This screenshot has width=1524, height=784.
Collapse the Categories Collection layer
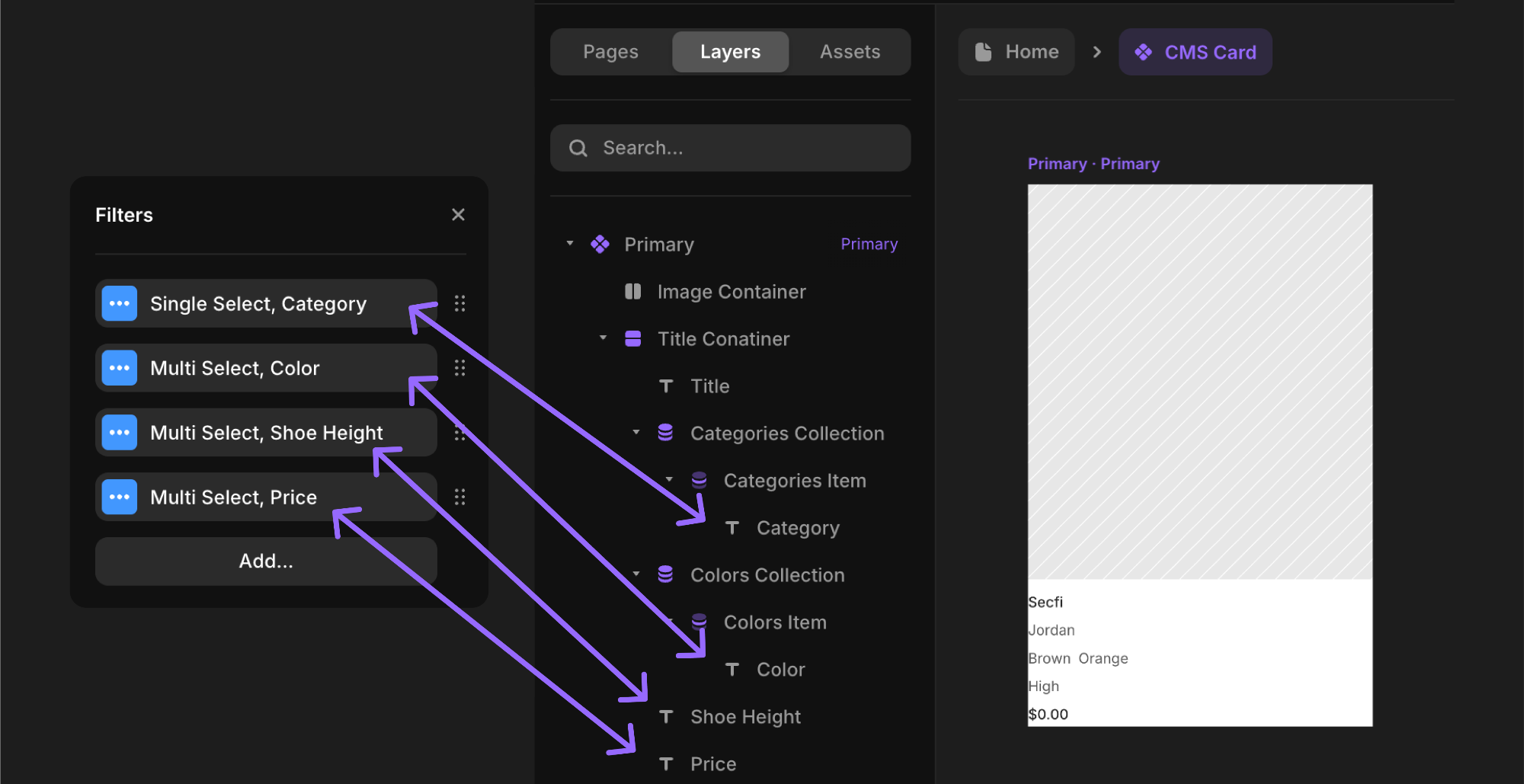click(x=636, y=433)
